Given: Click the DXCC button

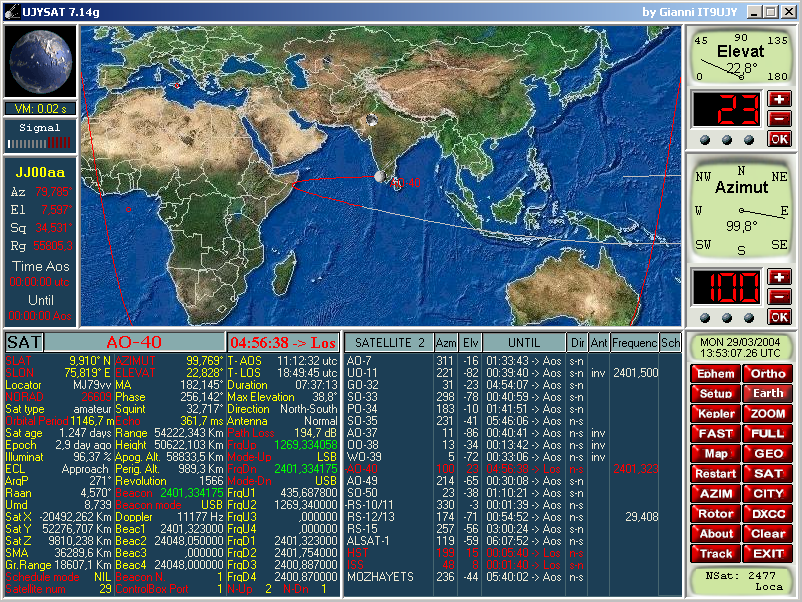Looking at the screenshot, I should [x=768, y=514].
